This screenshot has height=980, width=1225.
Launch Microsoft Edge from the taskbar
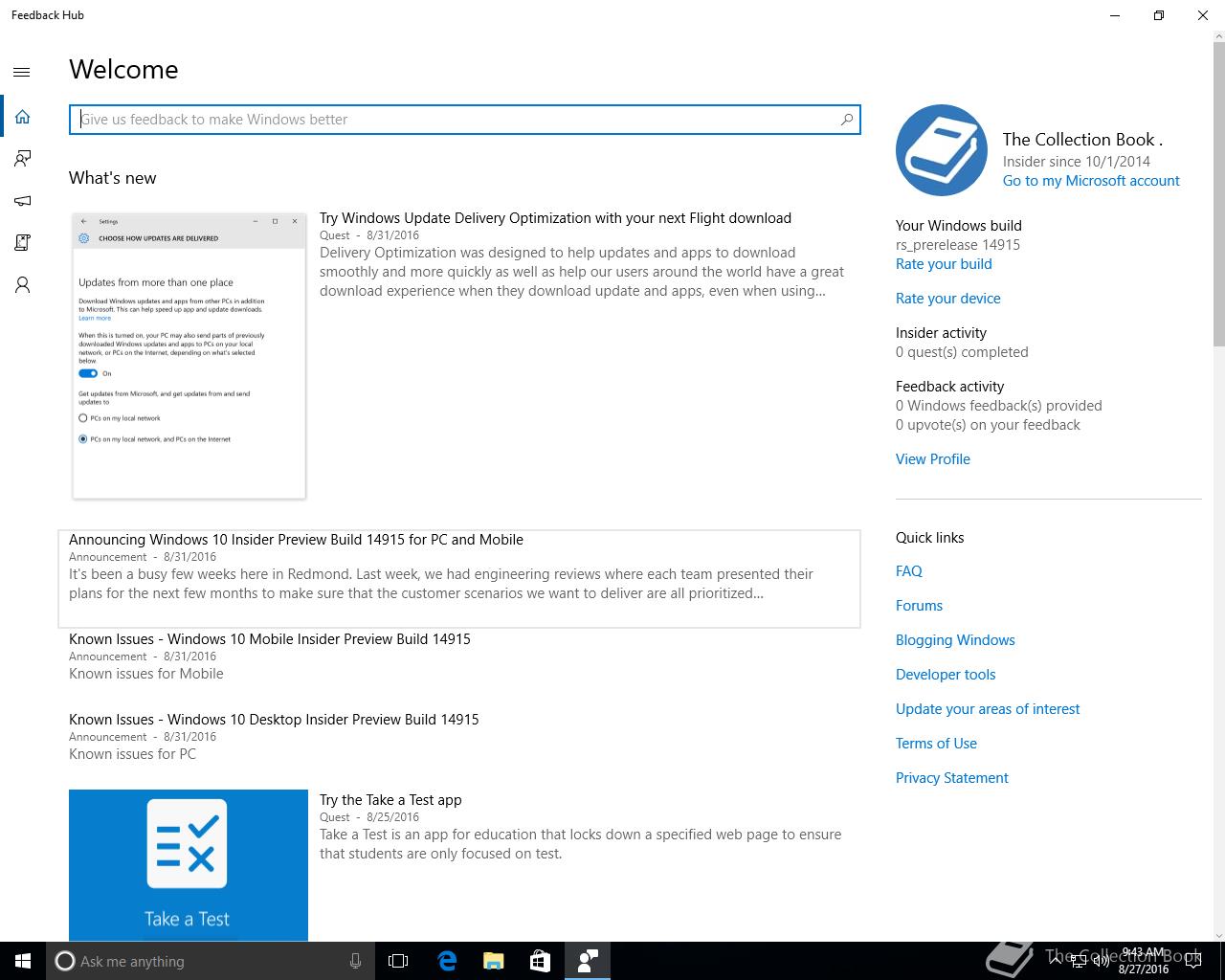click(x=446, y=961)
